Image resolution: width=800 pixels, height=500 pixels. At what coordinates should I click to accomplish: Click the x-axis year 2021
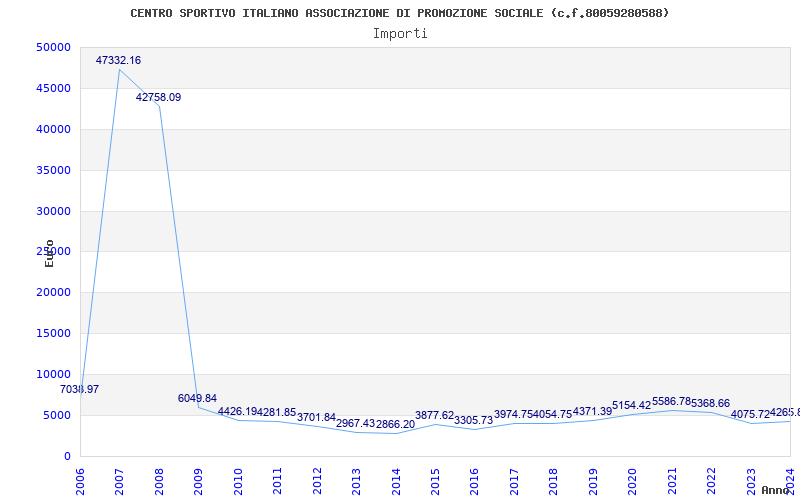(x=672, y=482)
